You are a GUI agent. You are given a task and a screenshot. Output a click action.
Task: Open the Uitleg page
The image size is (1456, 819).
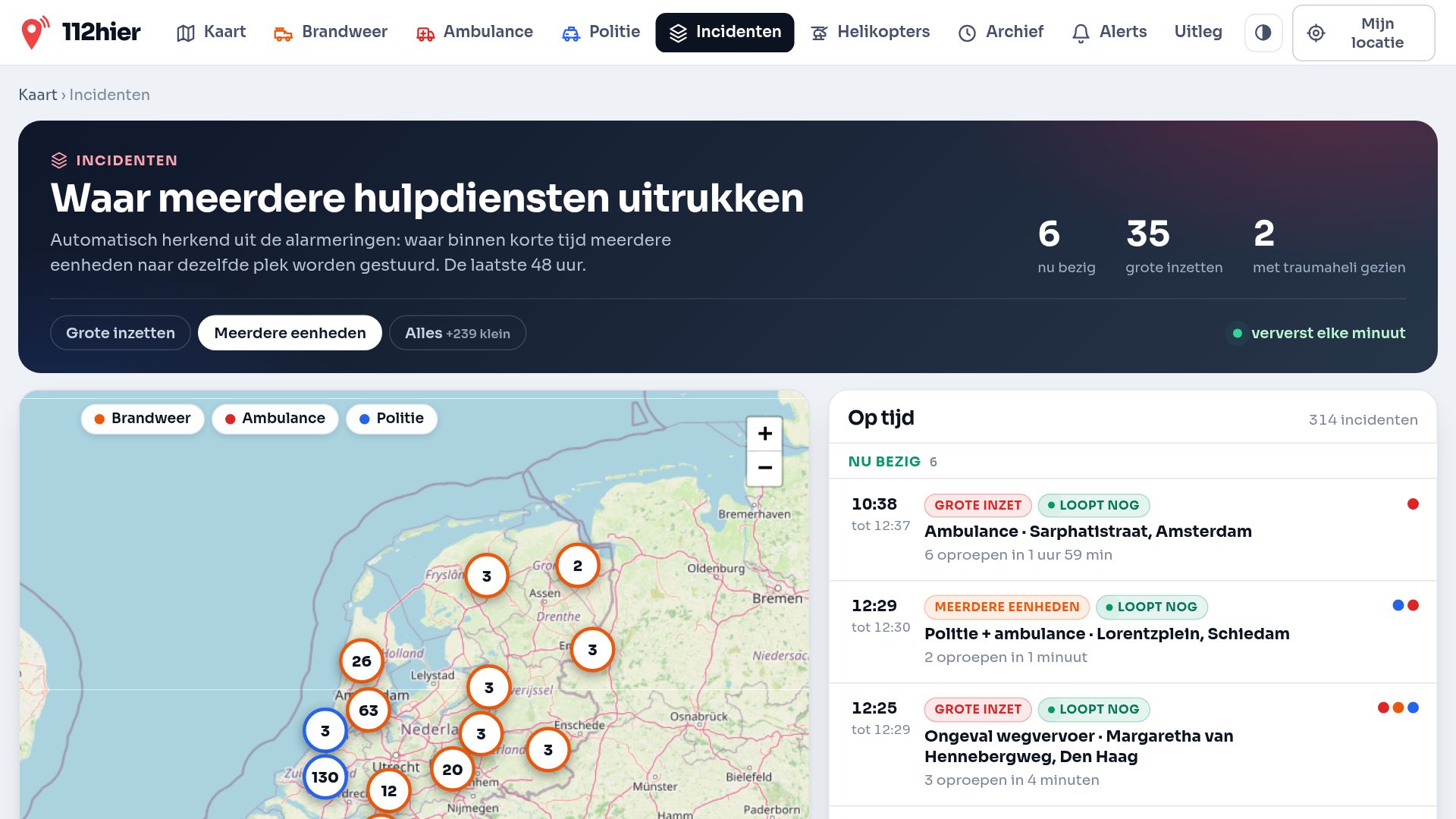click(1198, 32)
